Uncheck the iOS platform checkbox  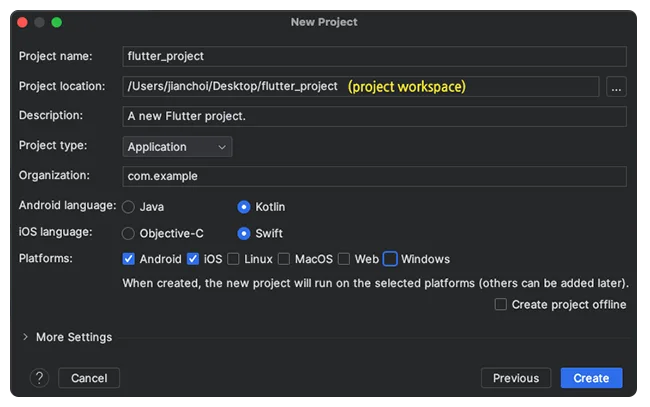tap(193, 259)
